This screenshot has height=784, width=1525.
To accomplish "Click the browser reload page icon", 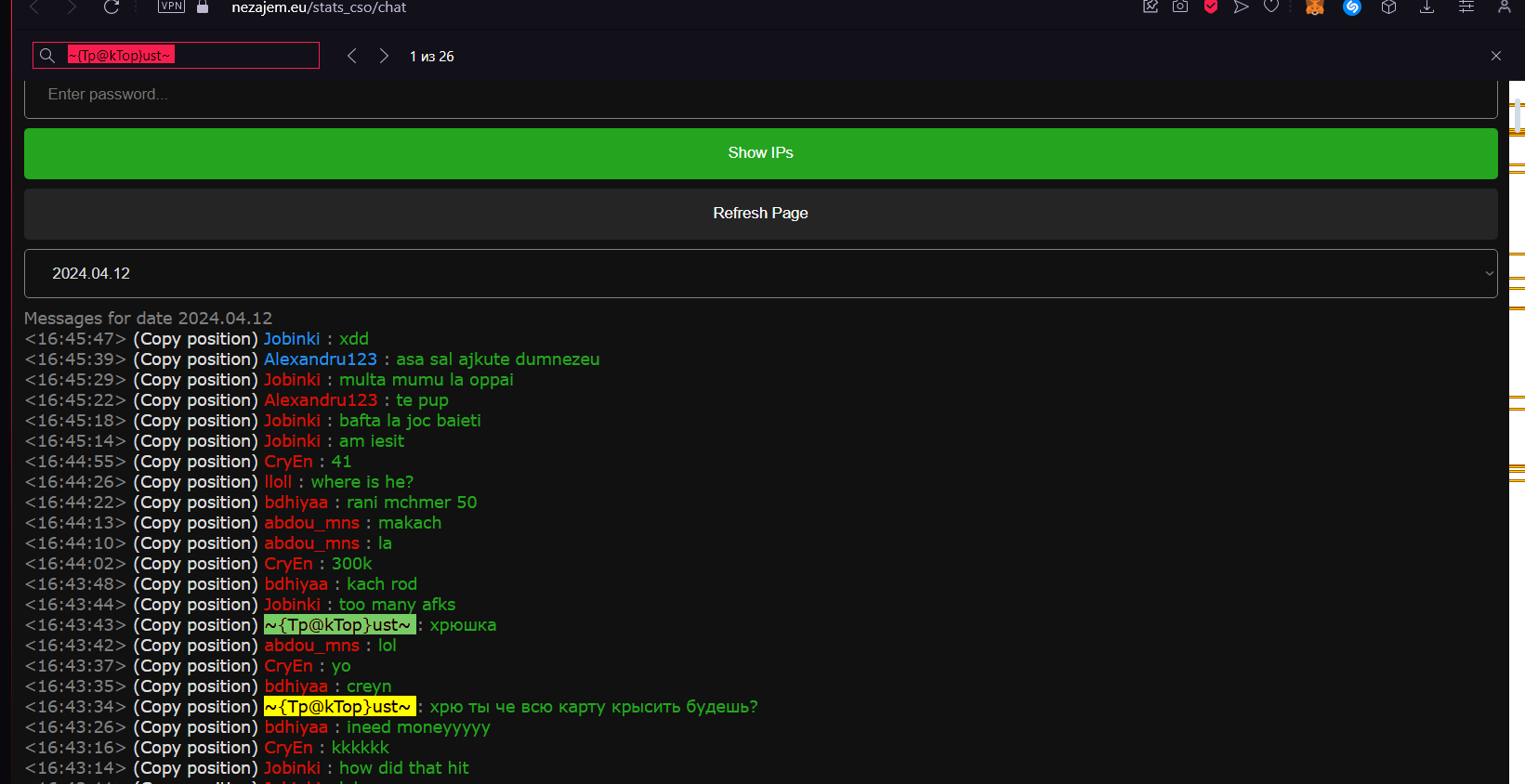I will [112, 7].
